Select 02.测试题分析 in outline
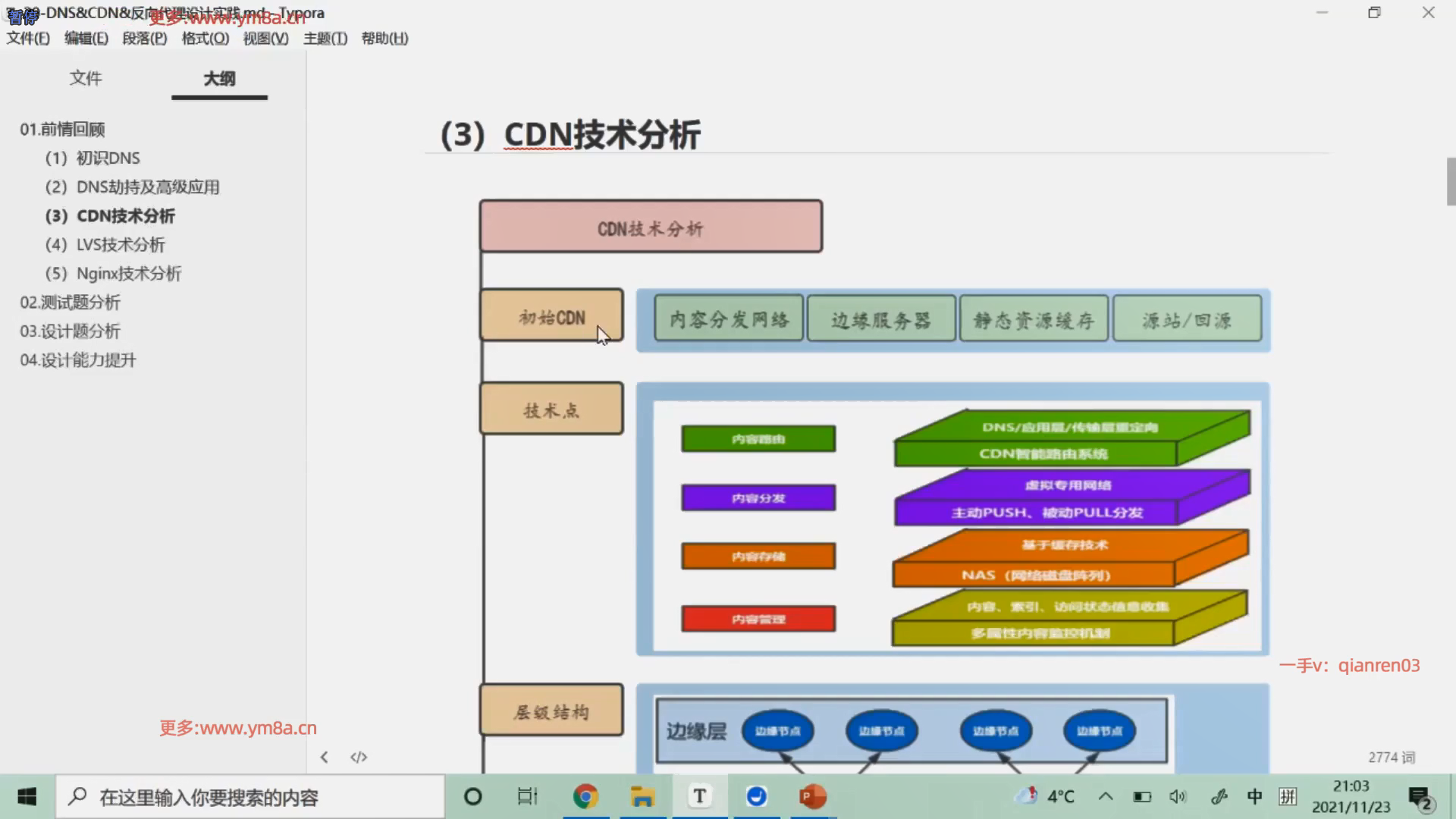 coord(71,302)
